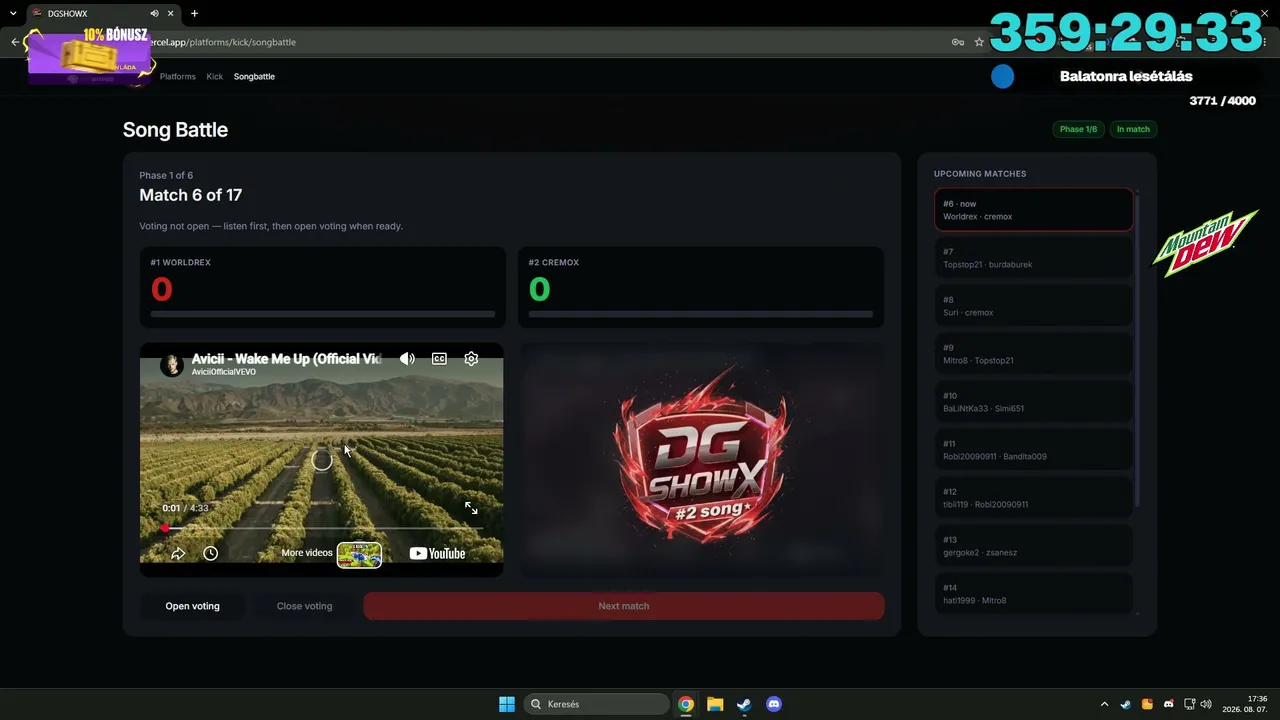Open File Explorer from the taskbar
The width and height of the screenshot is (1280, 720).
[715, 704]
